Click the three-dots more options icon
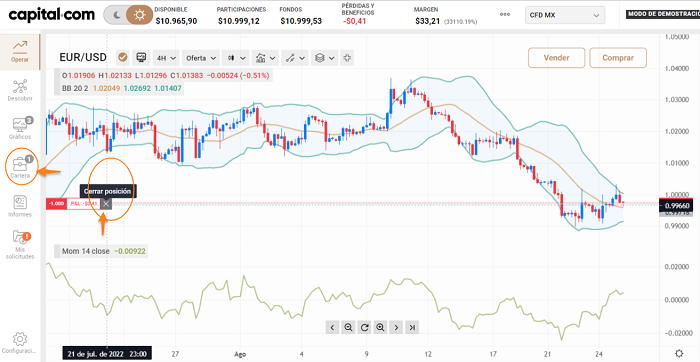 point(505,14)
